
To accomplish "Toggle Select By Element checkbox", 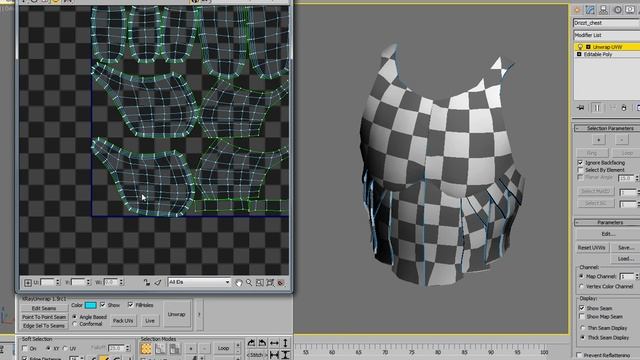I will pos(580,170).
